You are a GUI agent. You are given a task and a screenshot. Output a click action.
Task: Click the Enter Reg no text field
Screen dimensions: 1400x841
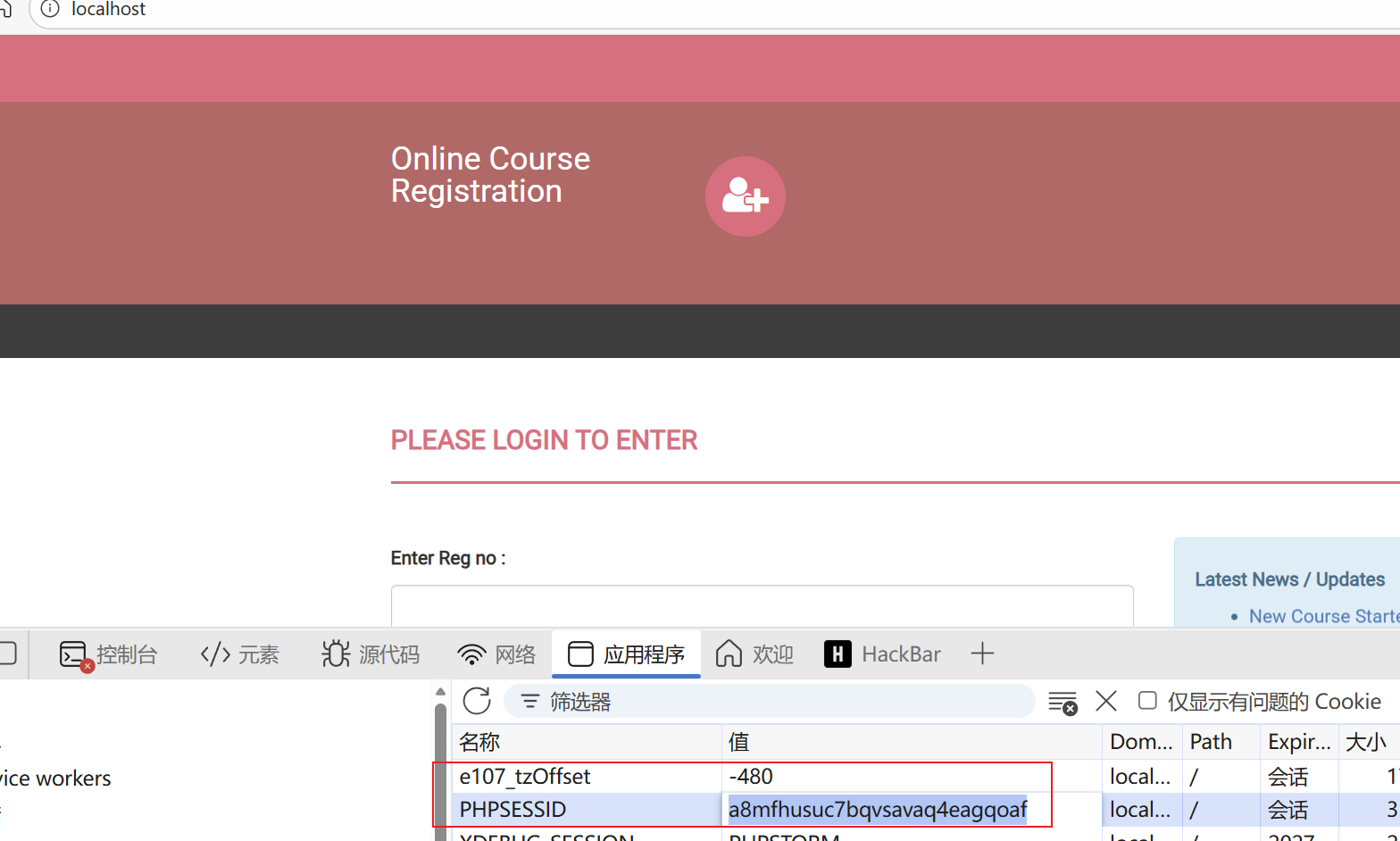click(x=762, y=605)
